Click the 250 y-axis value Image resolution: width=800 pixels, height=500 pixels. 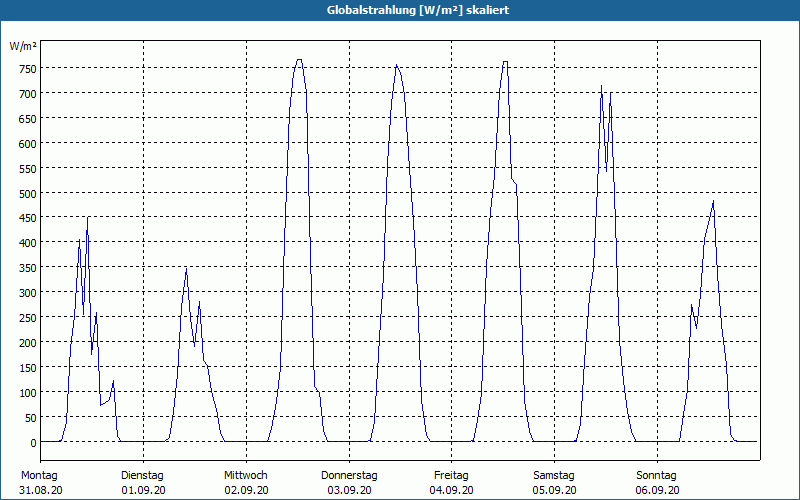tap(28, 318)
